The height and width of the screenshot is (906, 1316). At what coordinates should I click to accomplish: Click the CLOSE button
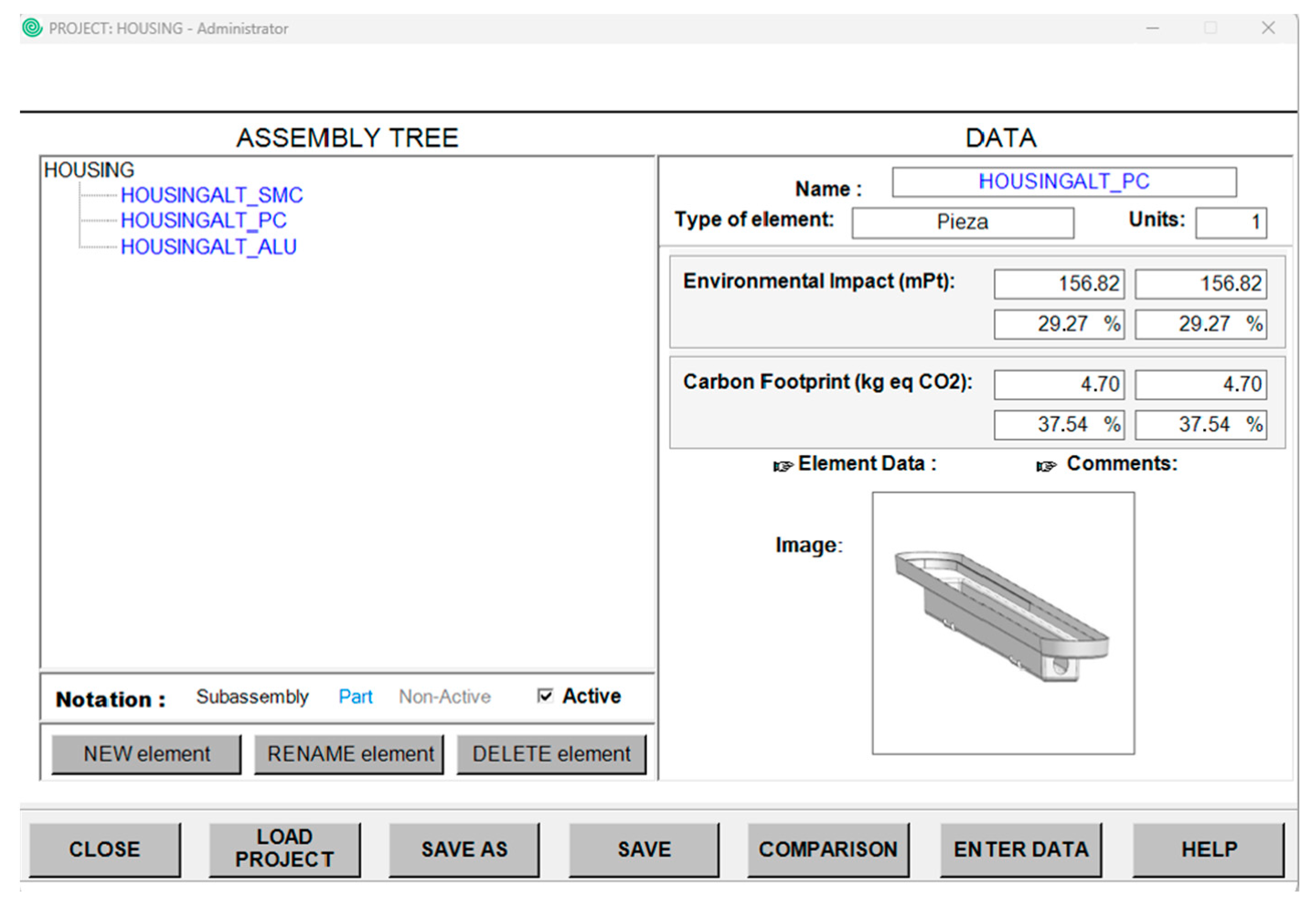click(105, 849)
